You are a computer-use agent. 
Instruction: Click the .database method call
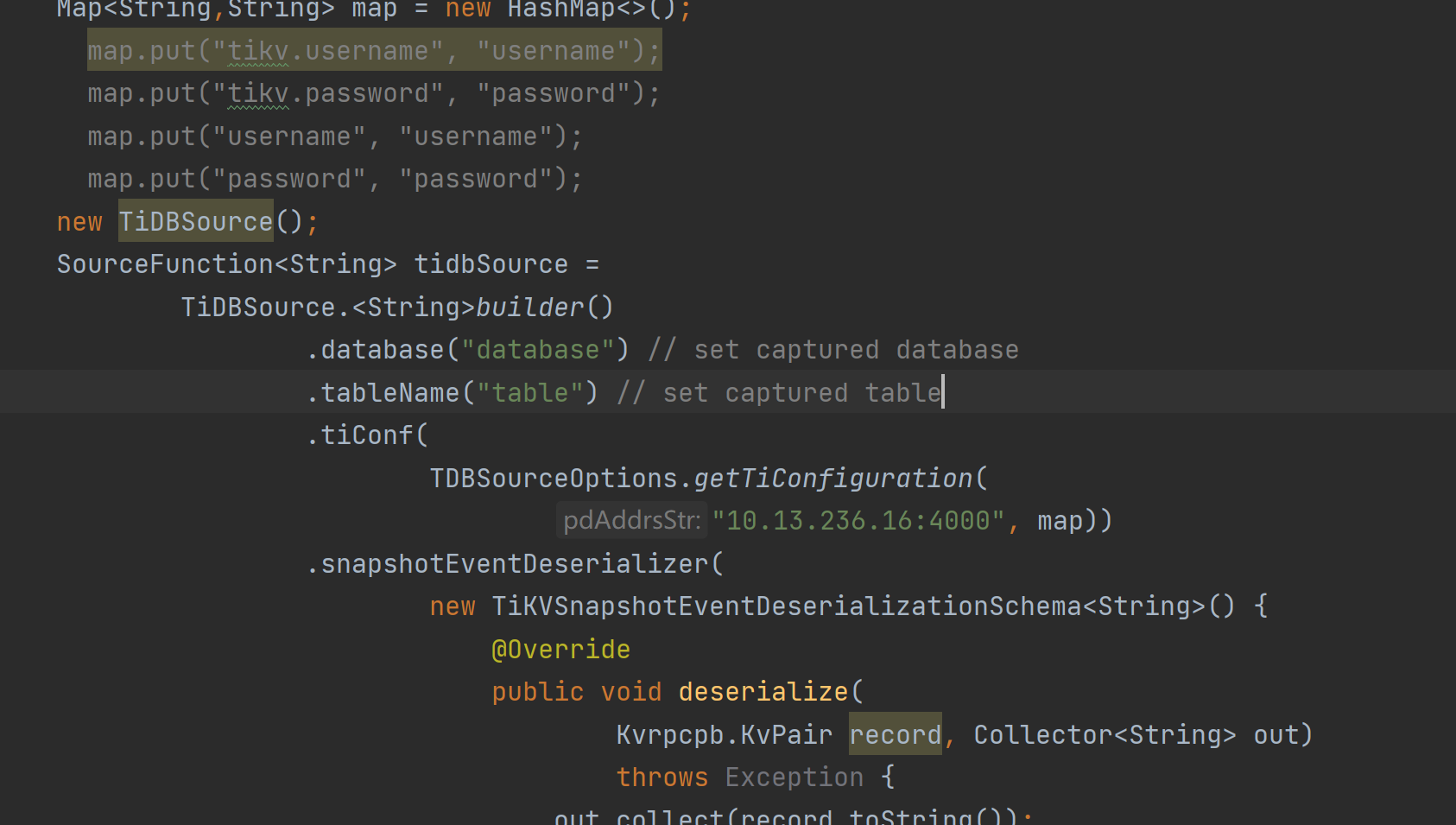pyautogui.click(x=376, y=349)
